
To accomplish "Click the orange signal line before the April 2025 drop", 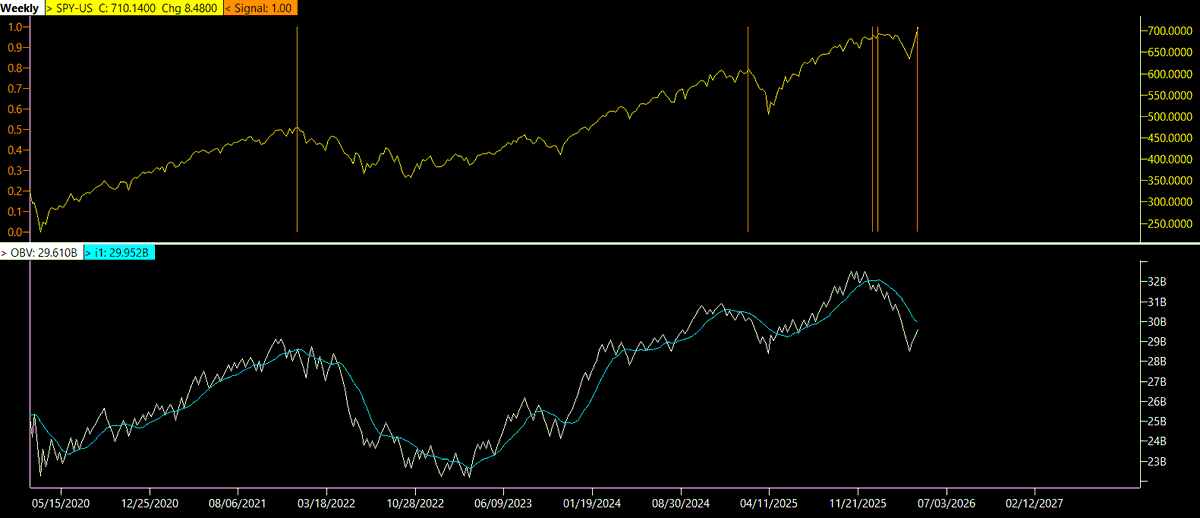I will (x=748, y=130).
